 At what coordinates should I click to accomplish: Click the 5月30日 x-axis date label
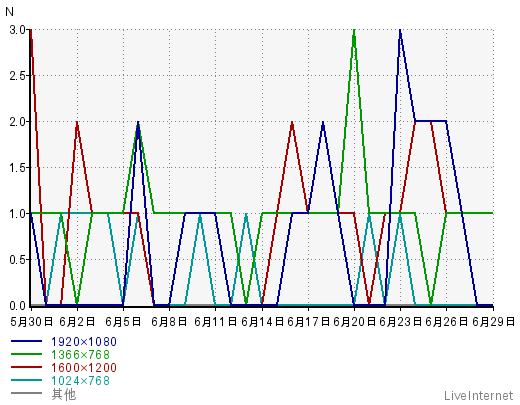click(x=32, y=322)
